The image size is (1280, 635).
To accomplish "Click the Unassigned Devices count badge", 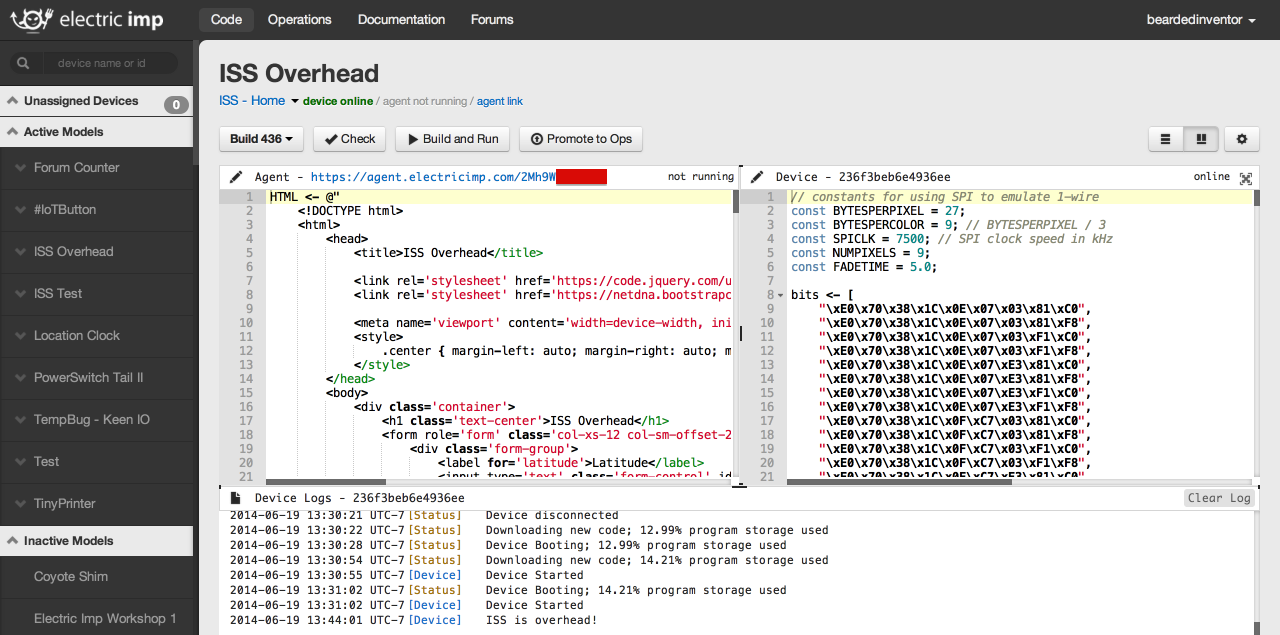I will [x=176, y=104].
